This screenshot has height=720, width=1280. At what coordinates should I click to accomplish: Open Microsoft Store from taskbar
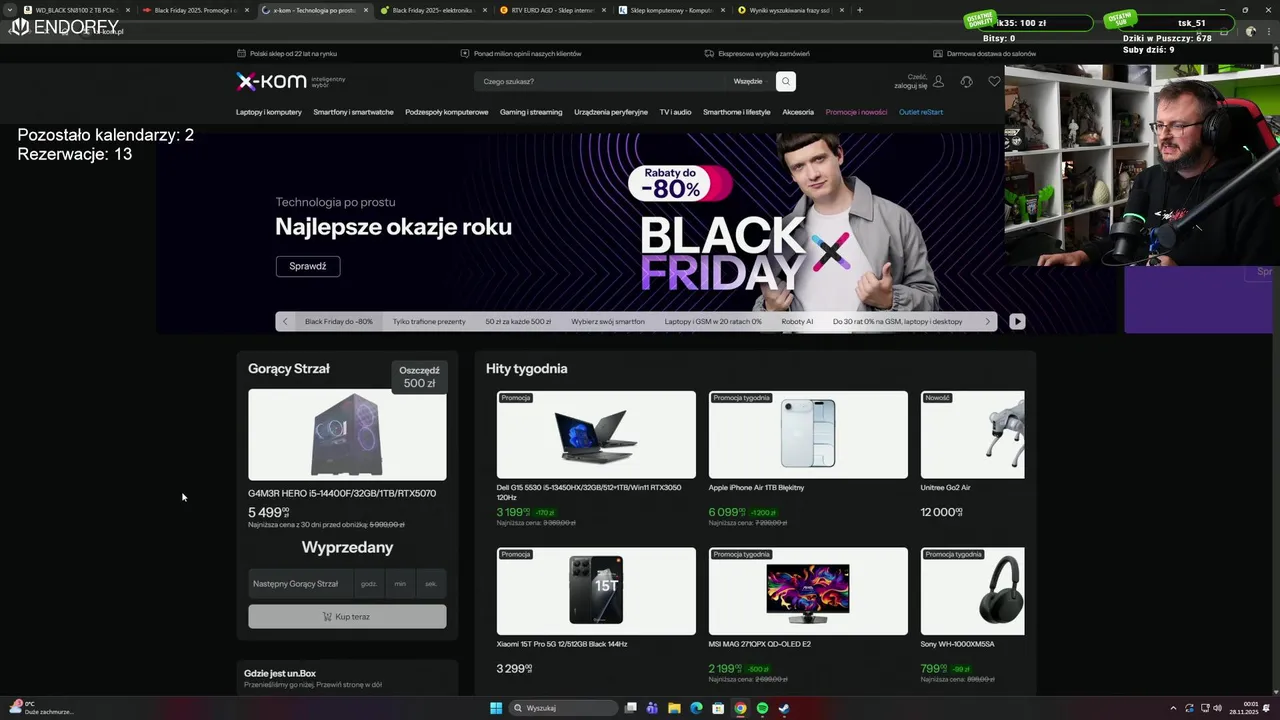[718, 708]
